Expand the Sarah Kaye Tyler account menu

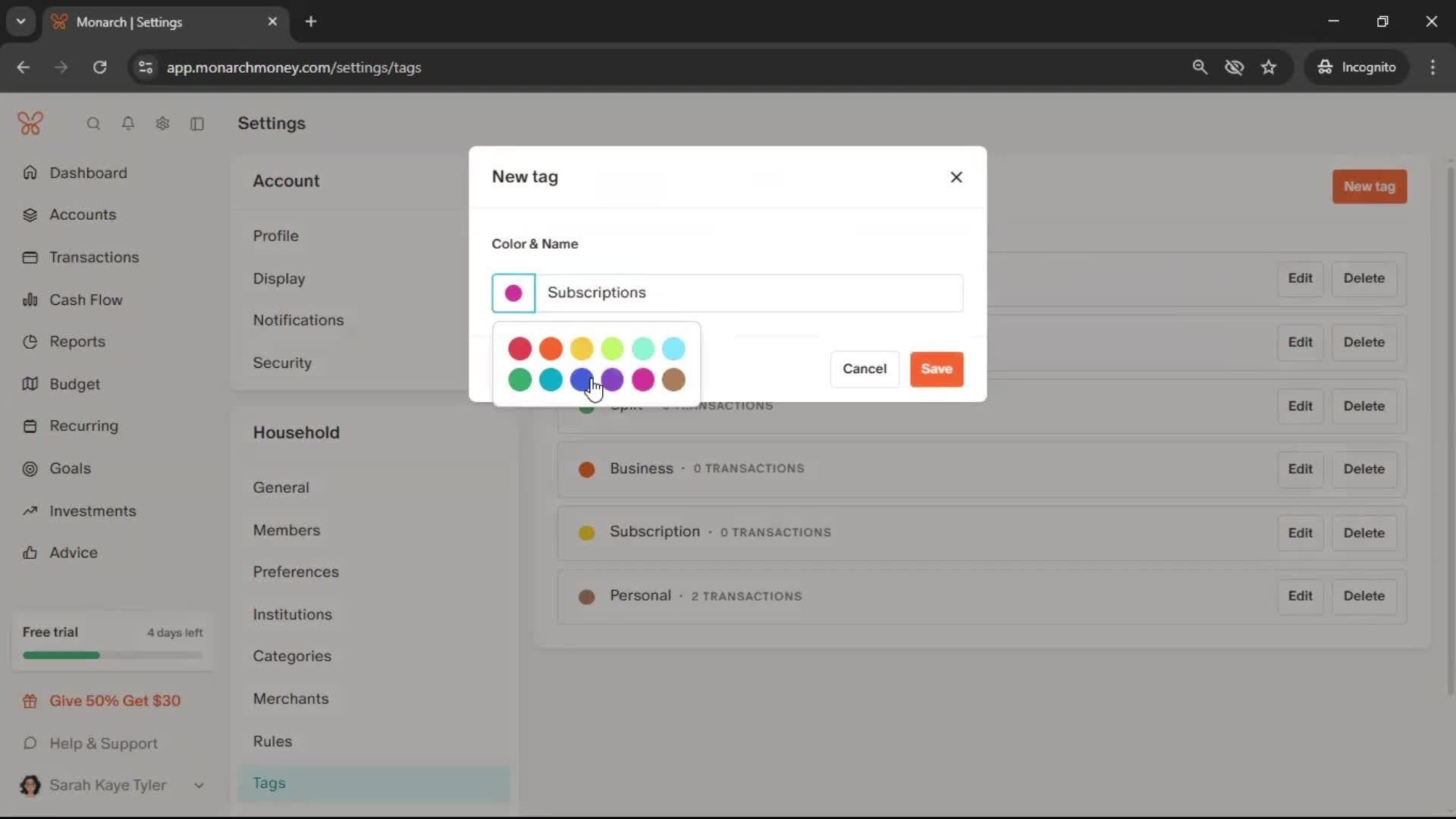pyautogui.click(x=199, y=786)
